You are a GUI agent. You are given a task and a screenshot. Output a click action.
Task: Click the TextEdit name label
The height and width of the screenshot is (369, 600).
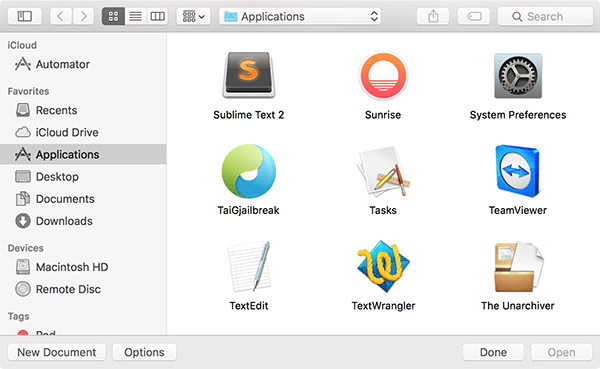click(249, 306)
